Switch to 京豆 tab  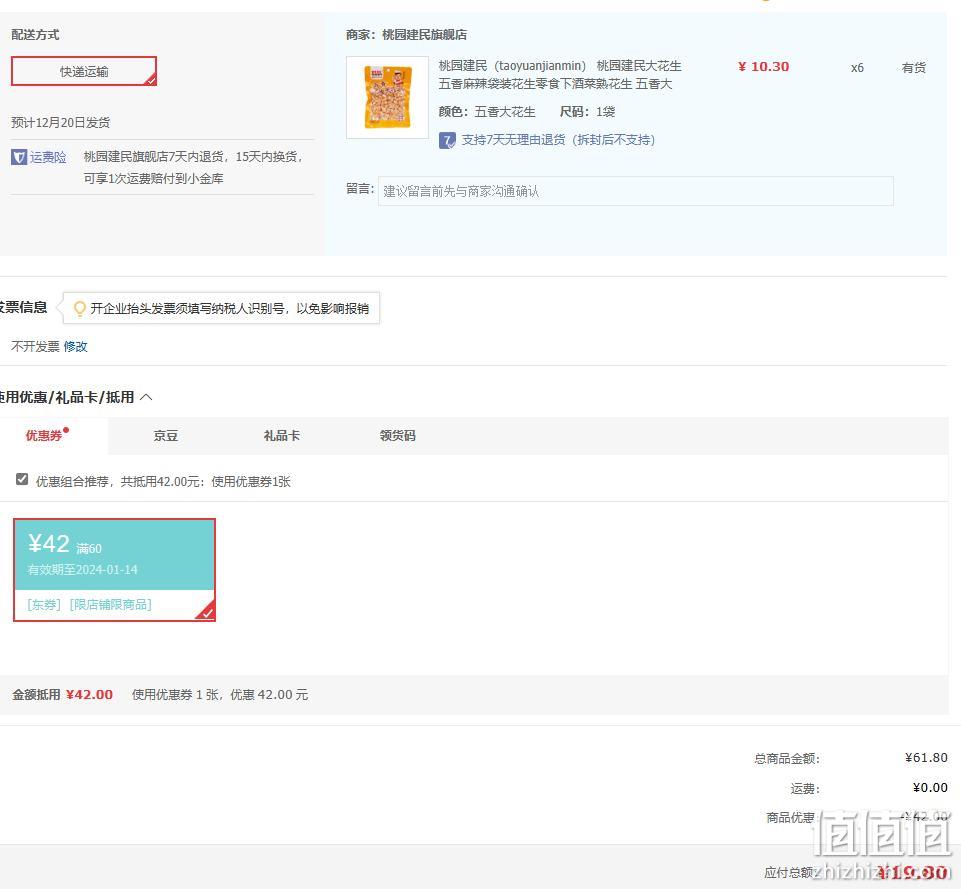pos(165,436)
